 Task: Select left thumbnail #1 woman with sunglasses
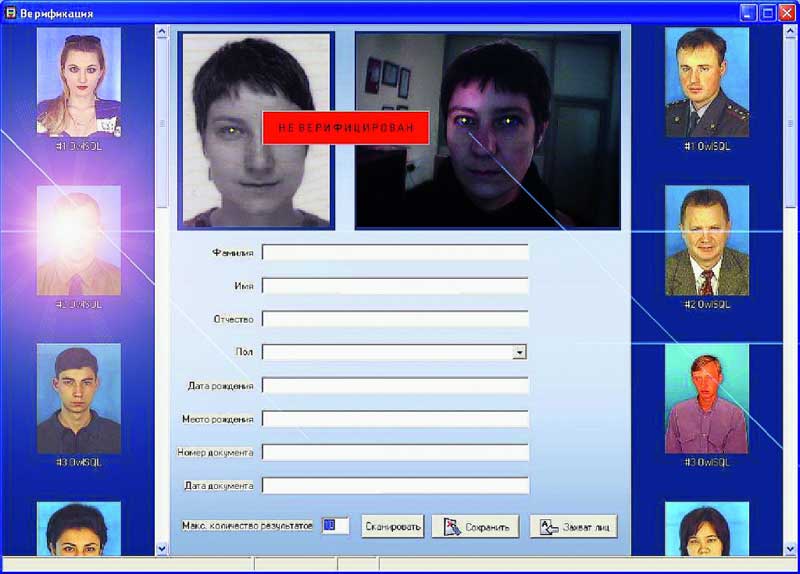79,82
